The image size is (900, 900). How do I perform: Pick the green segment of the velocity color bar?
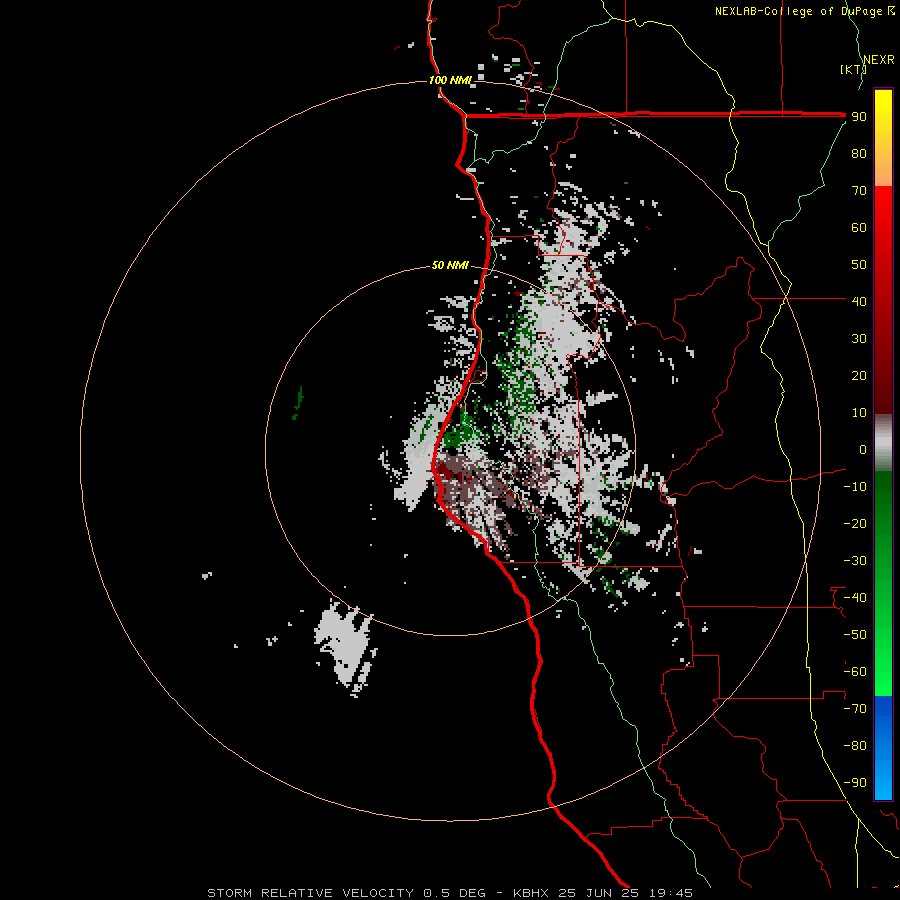pyautogui.click(x=883, y=584)
